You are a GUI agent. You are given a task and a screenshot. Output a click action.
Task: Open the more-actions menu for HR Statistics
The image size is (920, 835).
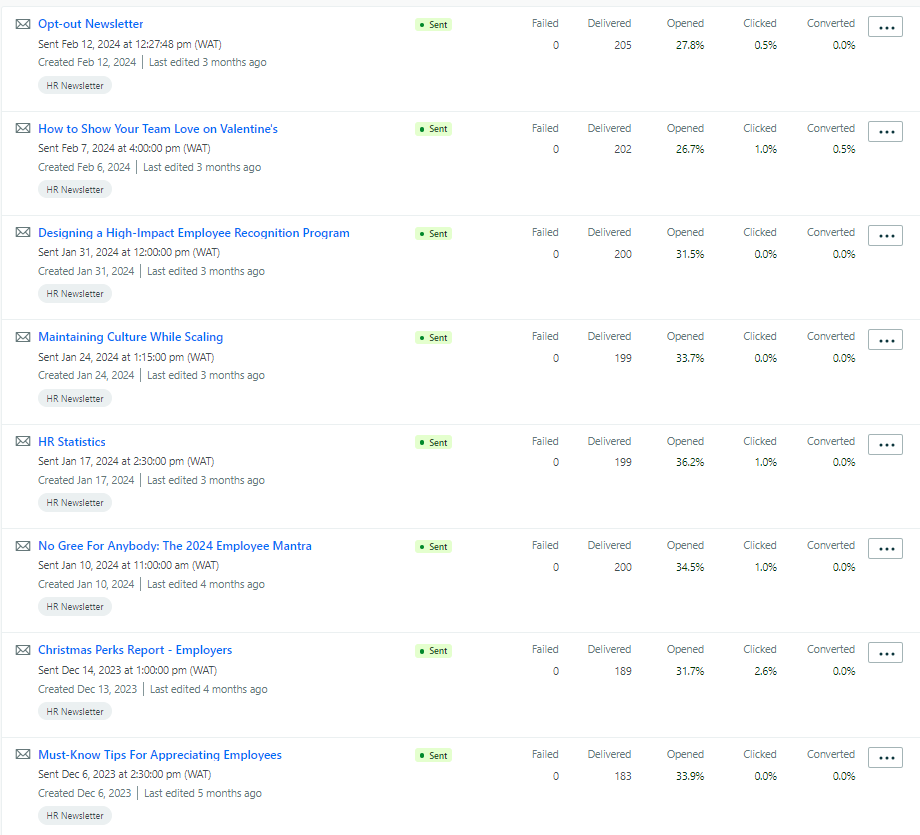click(x=885, y=445)
